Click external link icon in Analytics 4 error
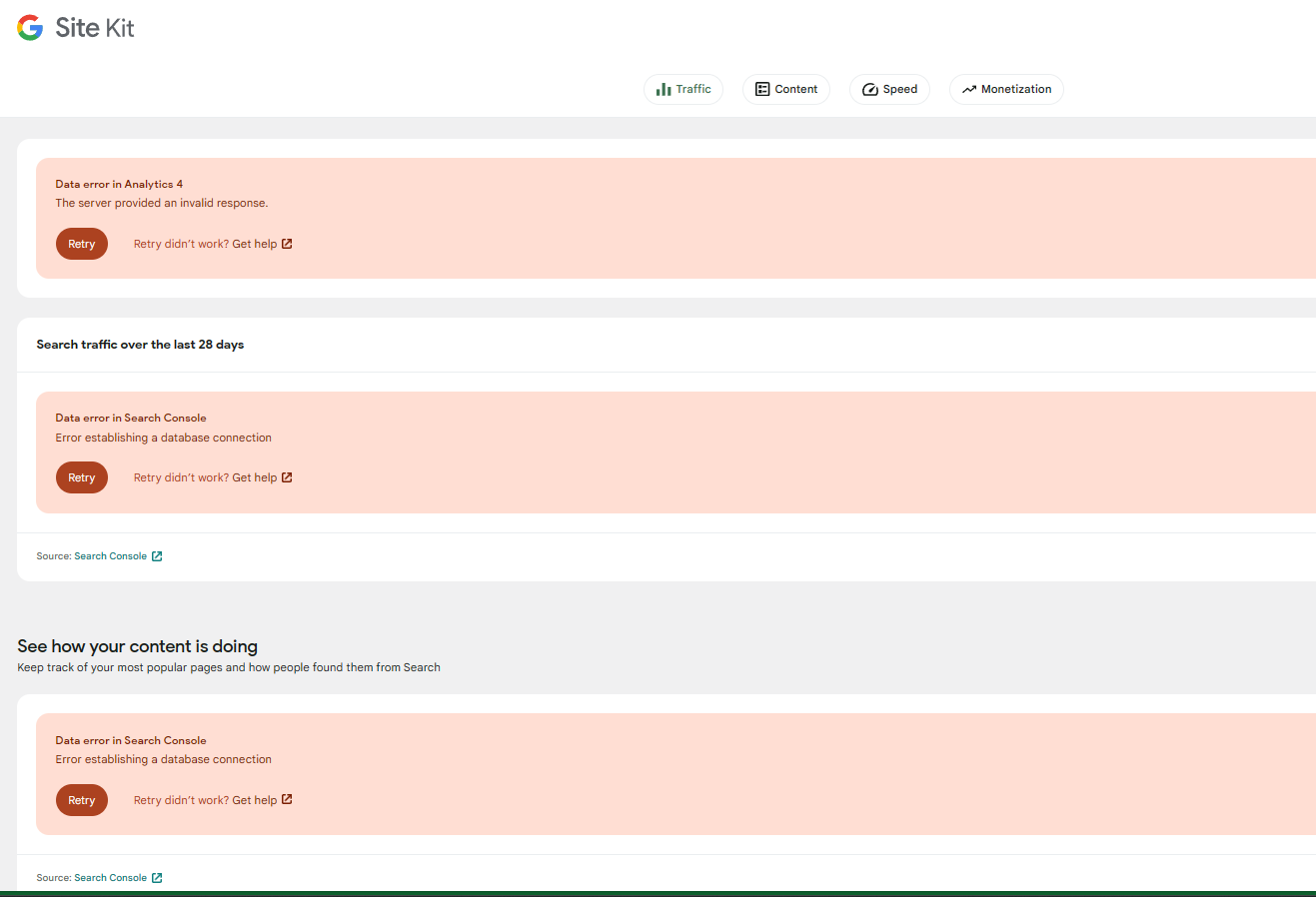The height and width of the screenshot is (897, 1316). pos(287,244)
